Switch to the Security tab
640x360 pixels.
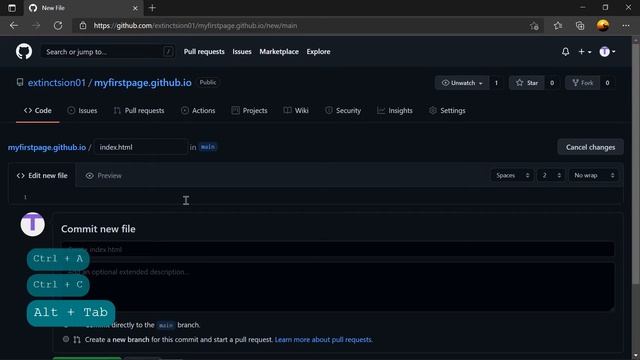(x=343, y=111)
